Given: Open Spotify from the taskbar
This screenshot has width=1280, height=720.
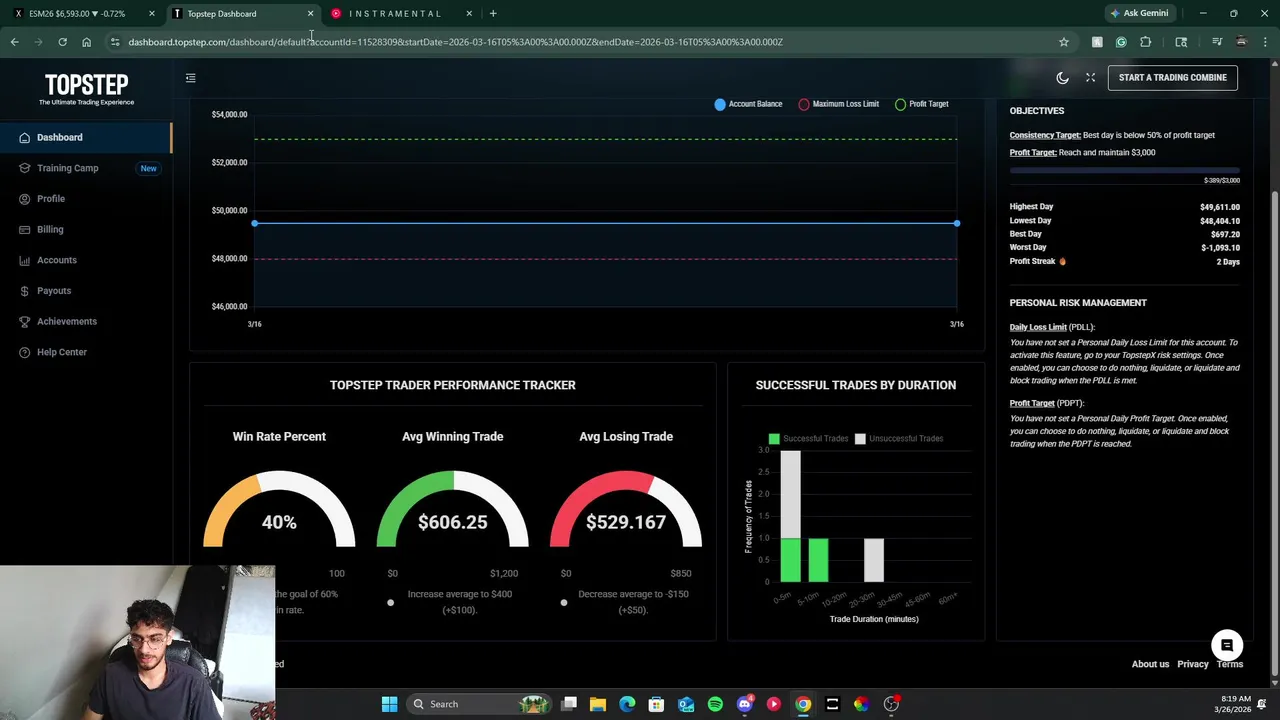Looking at the screenshot, I should [715, 704].
